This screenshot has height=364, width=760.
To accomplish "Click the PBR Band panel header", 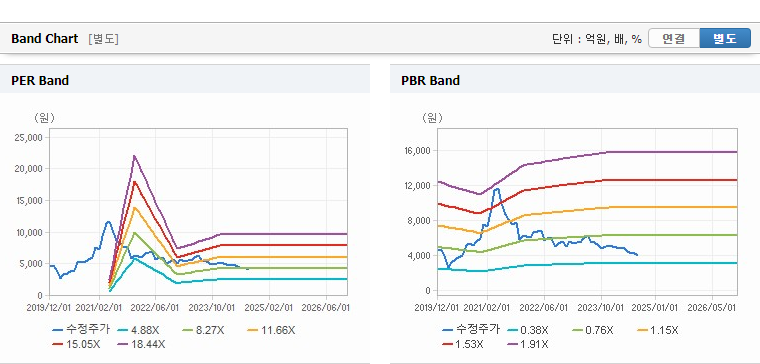I will 575,80.
